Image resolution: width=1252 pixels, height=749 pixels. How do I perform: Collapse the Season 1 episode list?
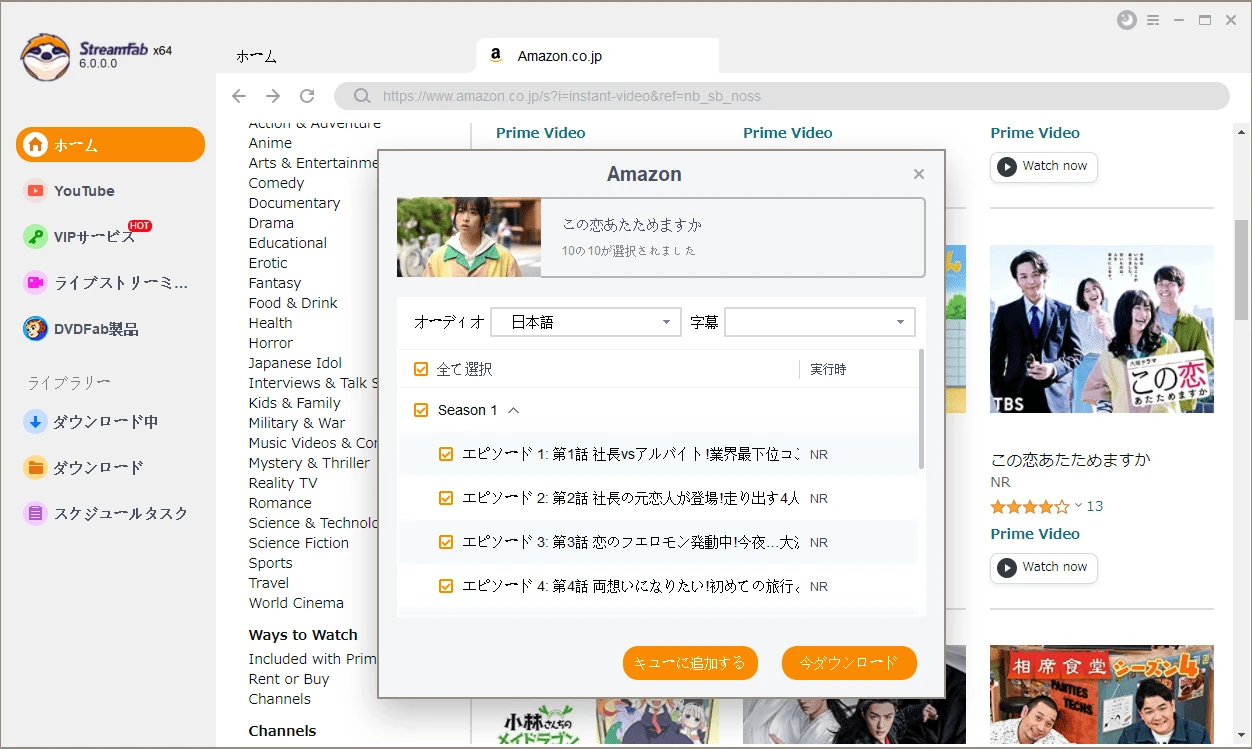point(512,409)
